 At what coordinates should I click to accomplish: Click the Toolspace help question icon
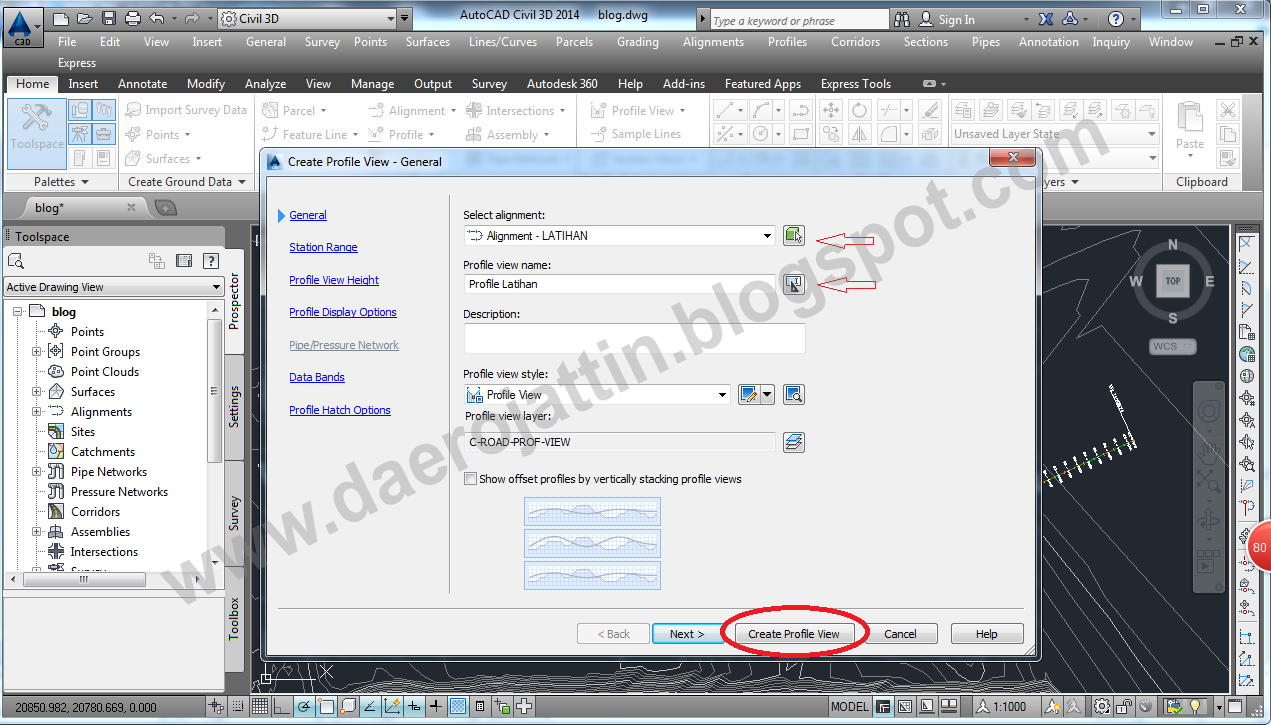[x=210, y=261]
